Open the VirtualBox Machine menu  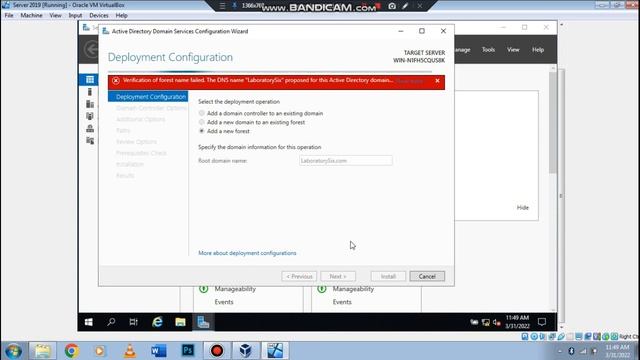pos(31,15)
